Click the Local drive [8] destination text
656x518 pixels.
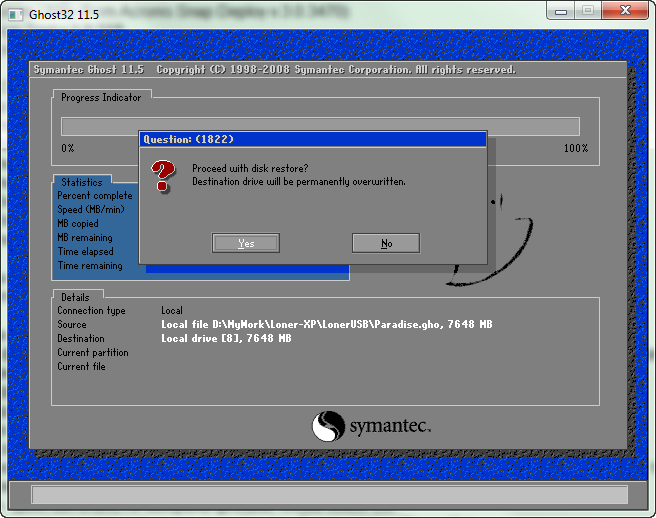click(x=226, y=339)
